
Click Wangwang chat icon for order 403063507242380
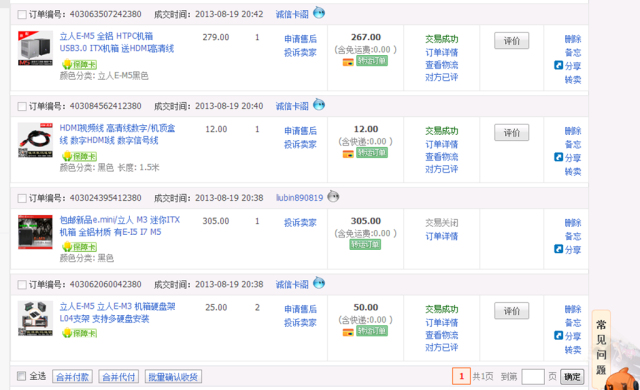[319, 13]
